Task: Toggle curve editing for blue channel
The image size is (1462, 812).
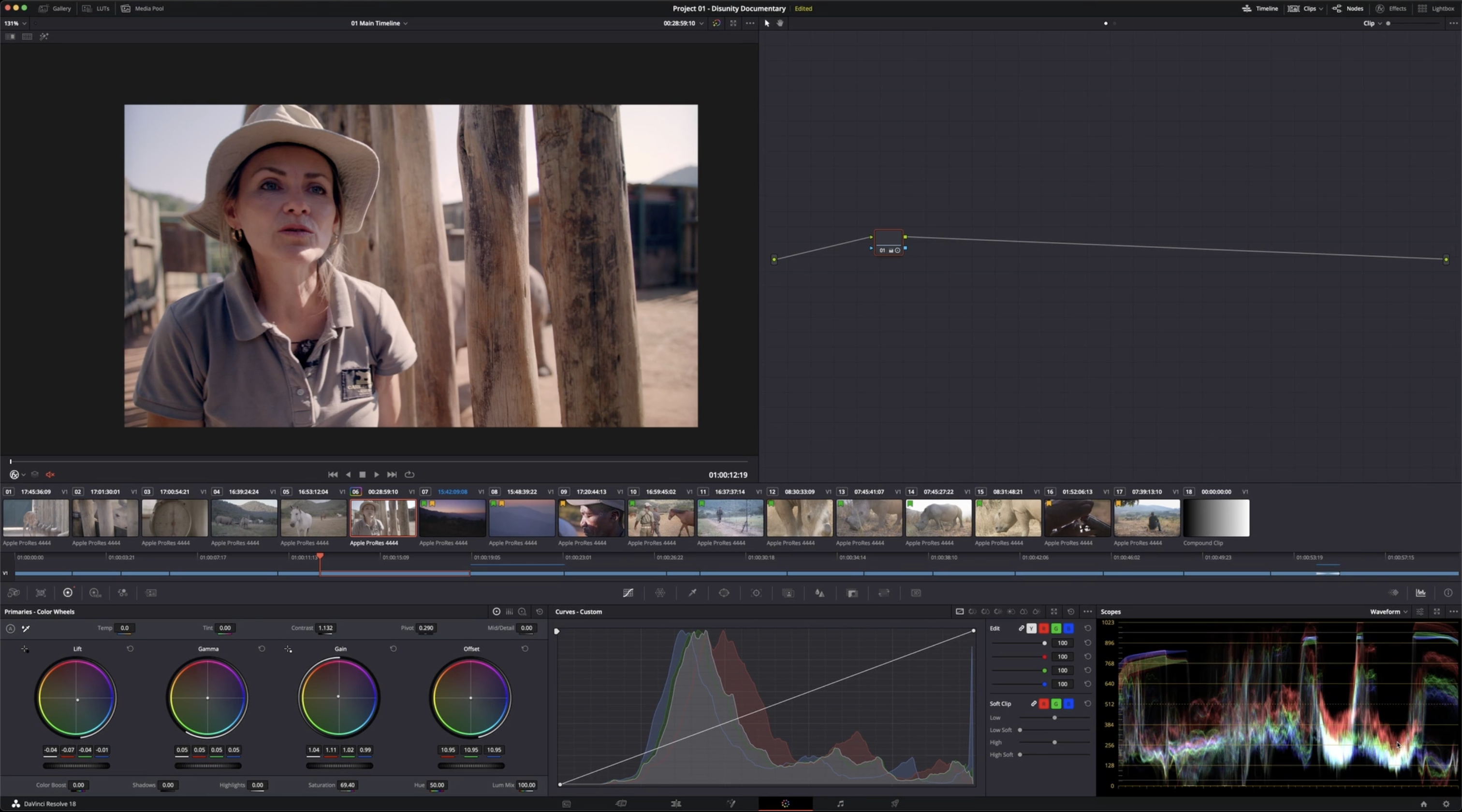Action: pyautogui.click(x=1068, y=629)
